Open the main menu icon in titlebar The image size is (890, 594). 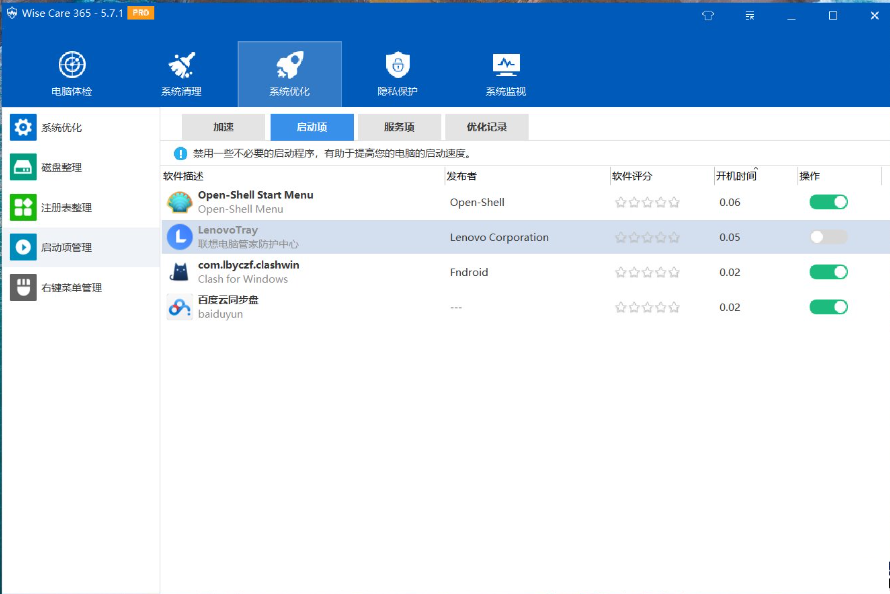click(749, 15)
